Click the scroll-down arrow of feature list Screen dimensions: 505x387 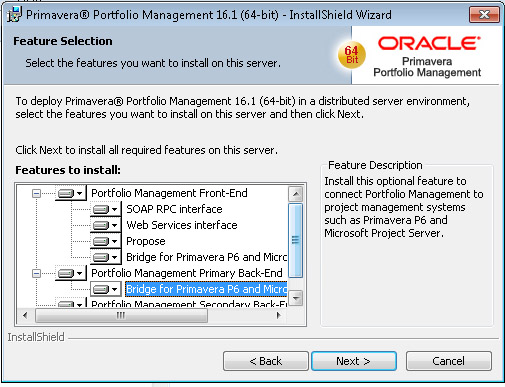click(296, 298)
